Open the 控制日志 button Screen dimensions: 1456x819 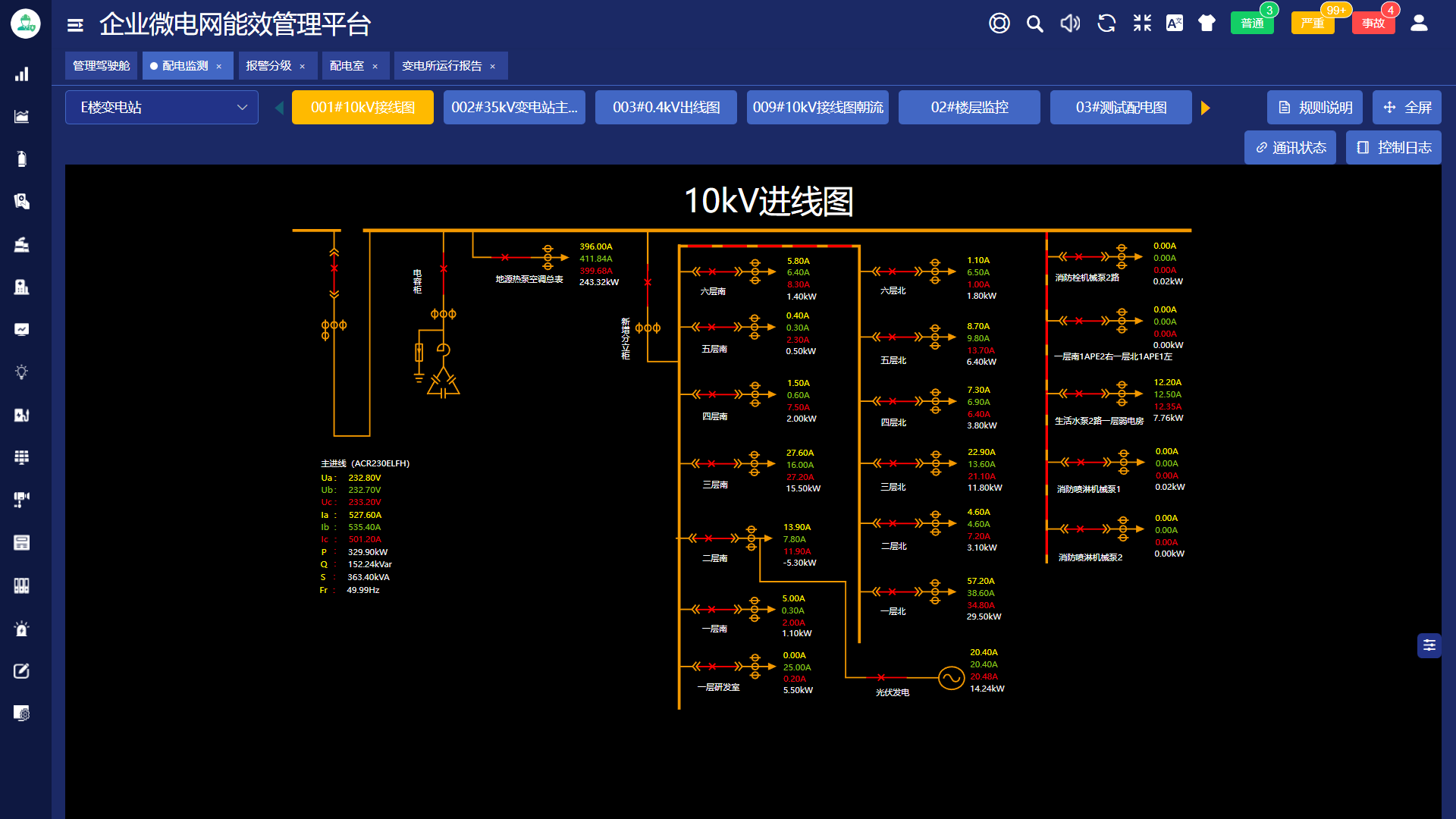1394,148
